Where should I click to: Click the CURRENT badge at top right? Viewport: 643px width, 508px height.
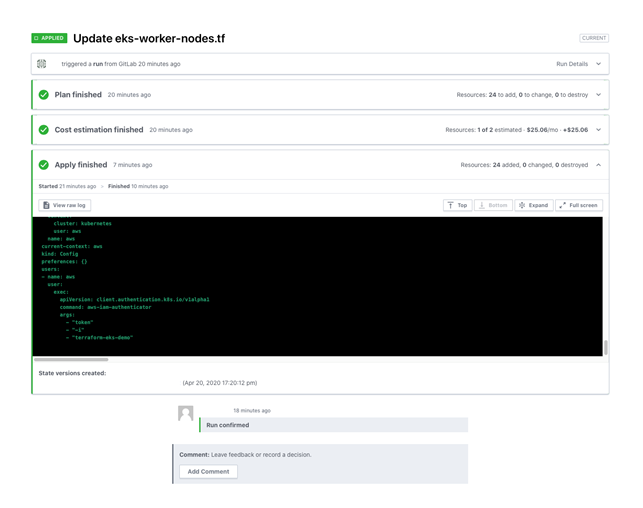593,38
